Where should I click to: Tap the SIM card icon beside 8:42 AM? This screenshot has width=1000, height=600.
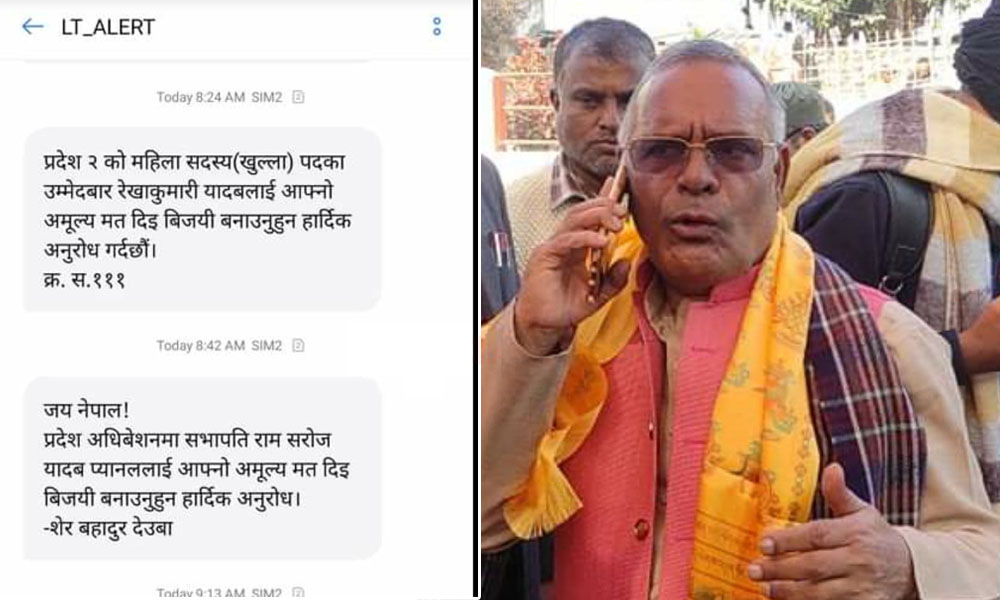point(298,346)
